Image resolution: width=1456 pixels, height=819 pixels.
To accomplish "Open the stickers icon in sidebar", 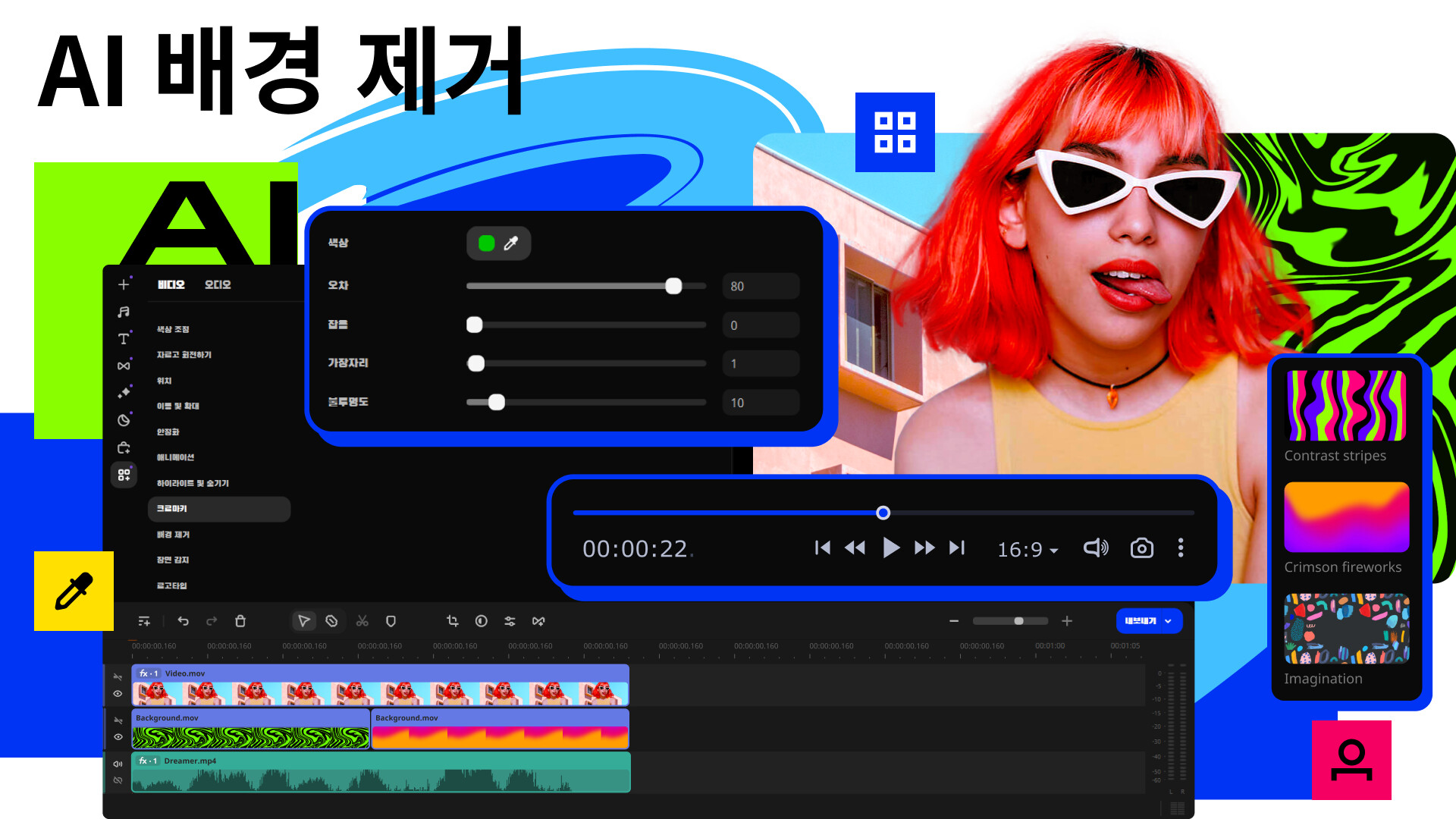I will tap(124, 420).
